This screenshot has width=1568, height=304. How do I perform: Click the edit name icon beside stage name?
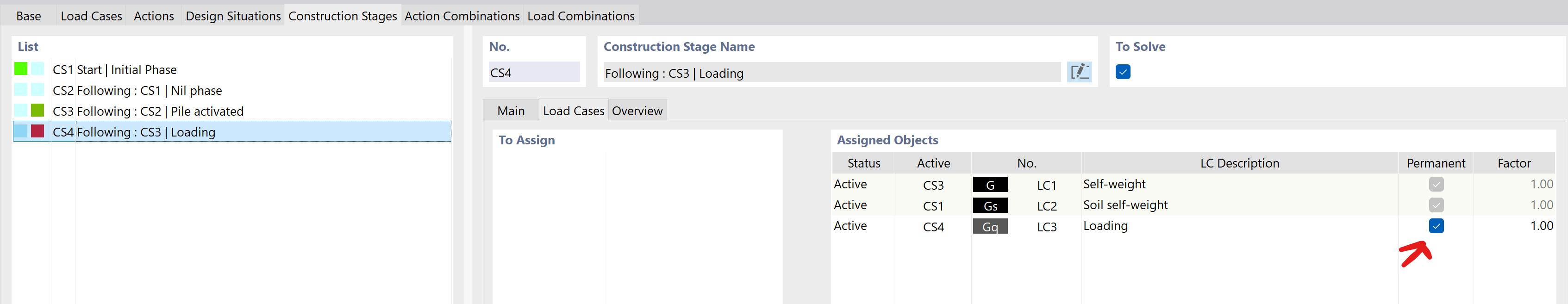point(1079,72)
